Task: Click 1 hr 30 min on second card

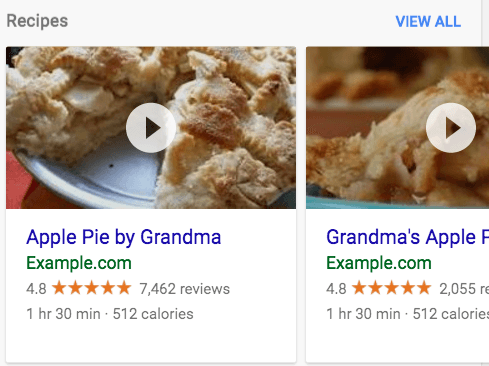Action: (363, 314)
